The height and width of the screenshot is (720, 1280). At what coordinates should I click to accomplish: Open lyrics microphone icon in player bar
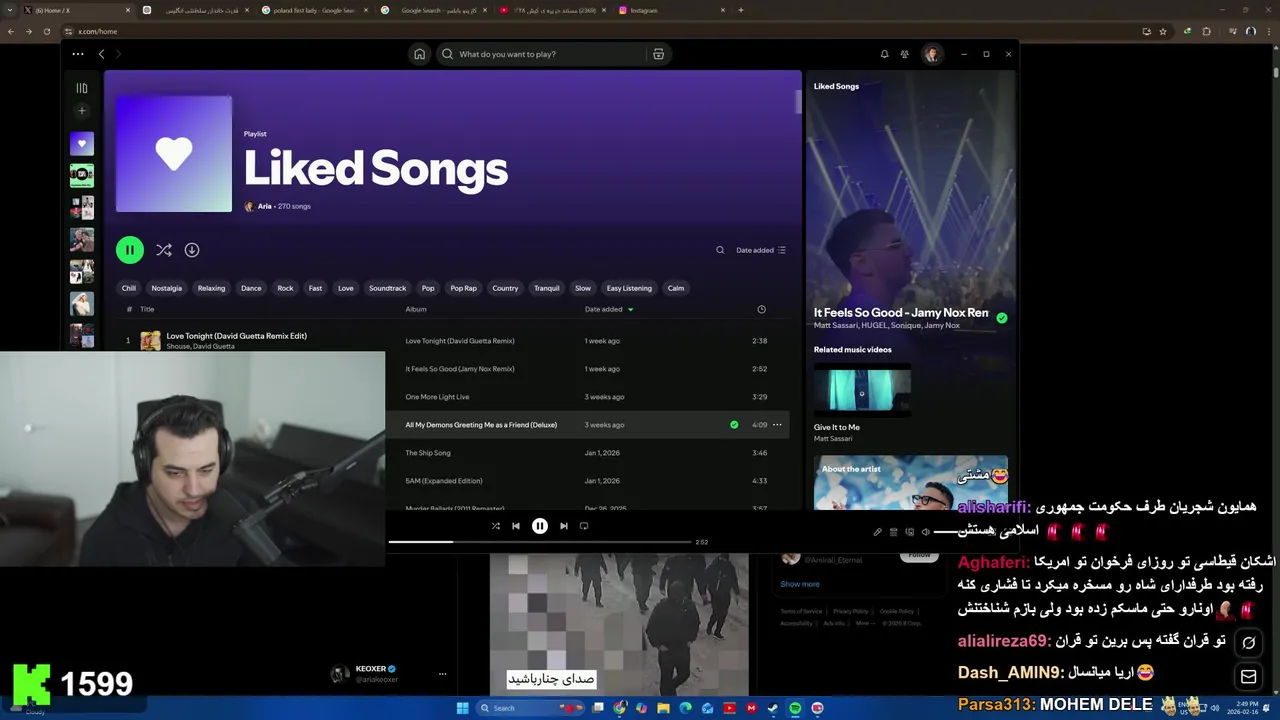878,532
